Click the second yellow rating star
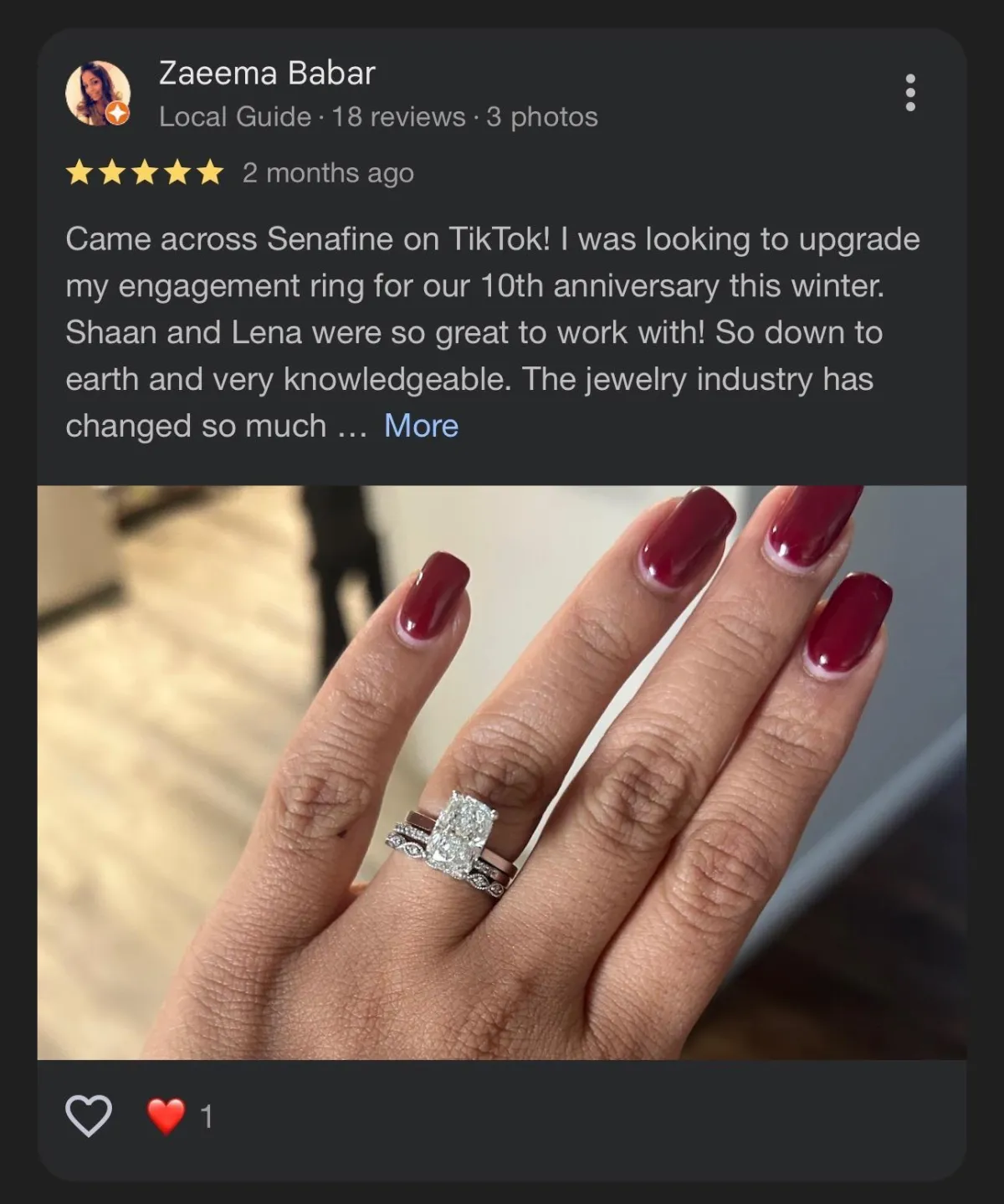Screen dimensions: 1004x1204 [x=112, y=173]
